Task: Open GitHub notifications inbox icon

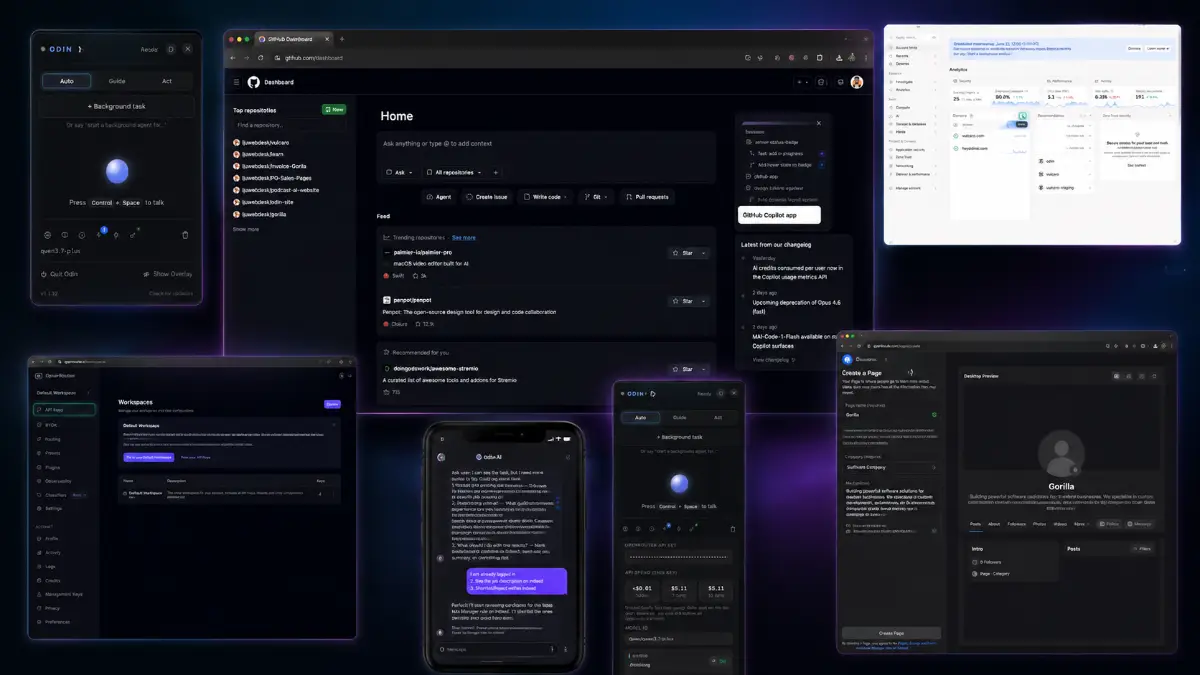Action: pyautogui.click(x=840, y=82)
